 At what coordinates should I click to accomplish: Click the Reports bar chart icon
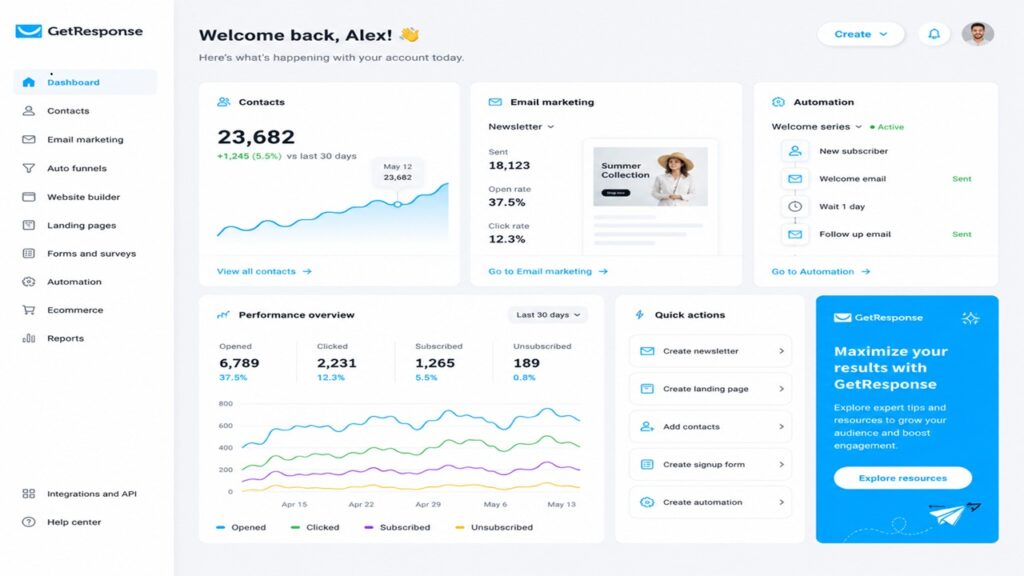[x=28, y=338]
